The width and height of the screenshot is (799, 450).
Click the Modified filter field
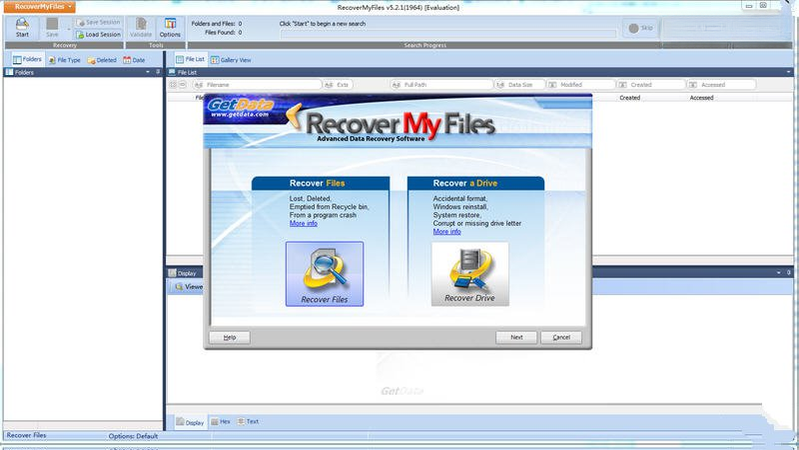click(581, 85)
